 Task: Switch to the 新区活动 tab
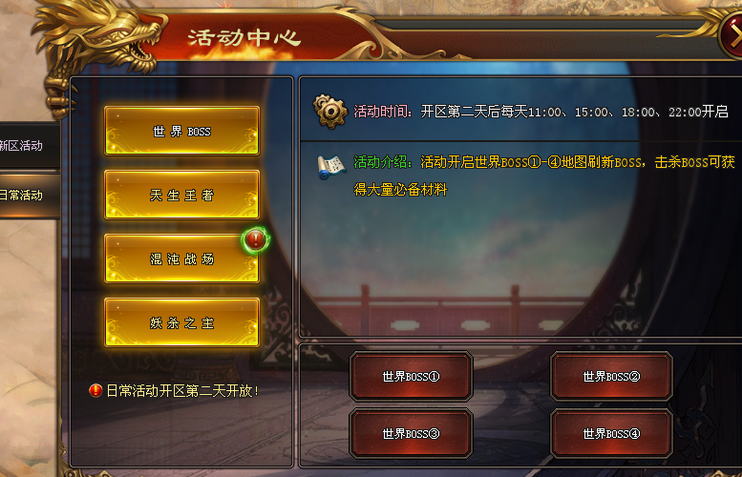[29, 145]
